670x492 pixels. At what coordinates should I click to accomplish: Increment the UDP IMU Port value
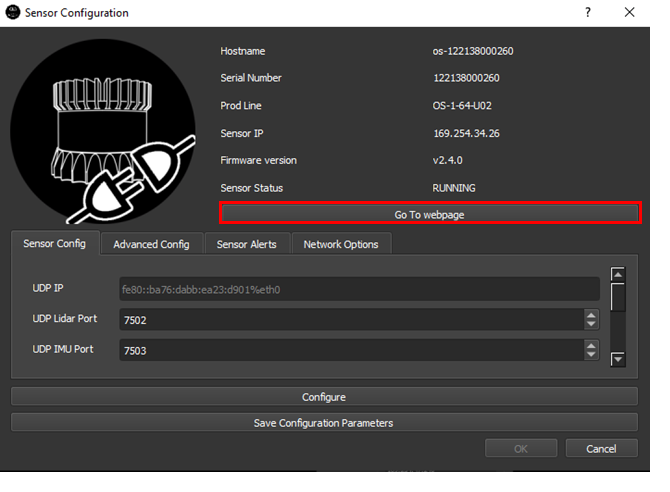pos(591,345)
